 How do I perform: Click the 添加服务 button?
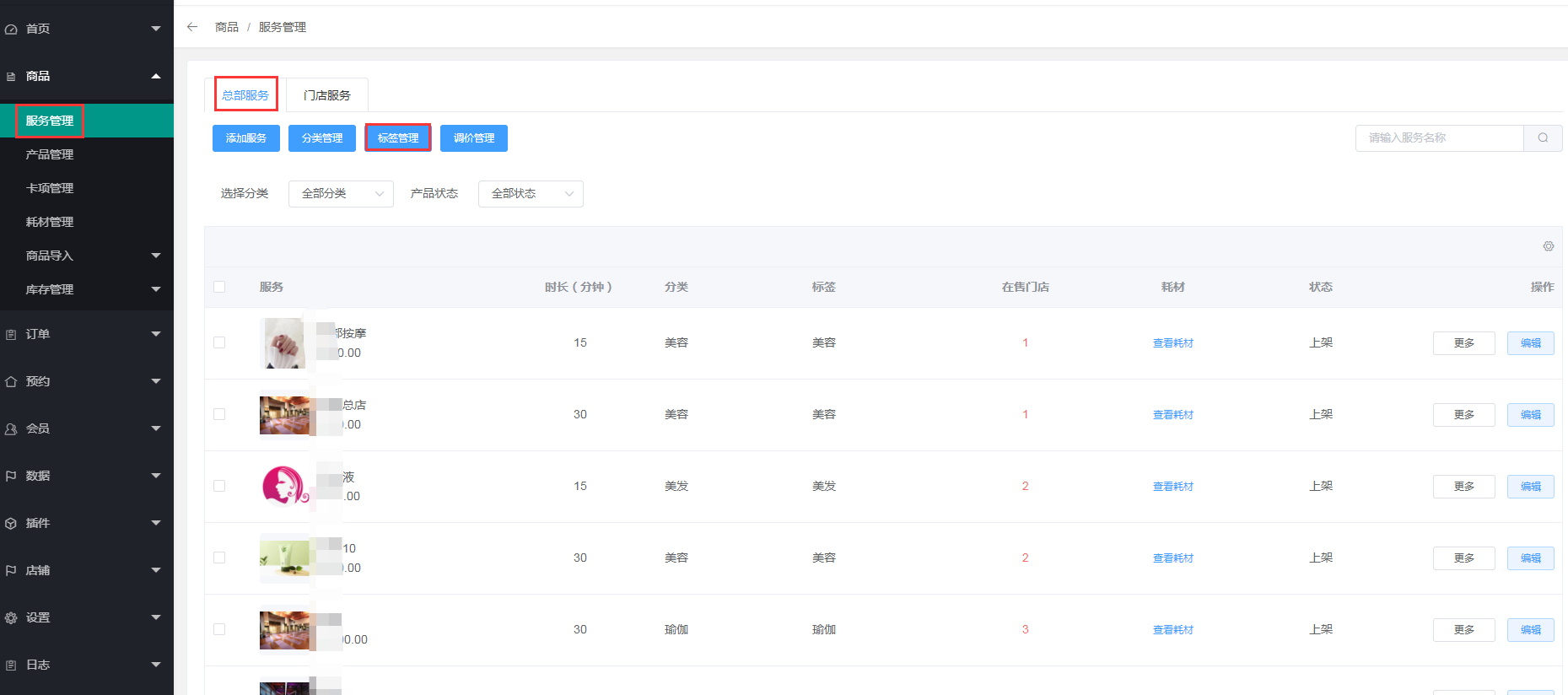245,138
